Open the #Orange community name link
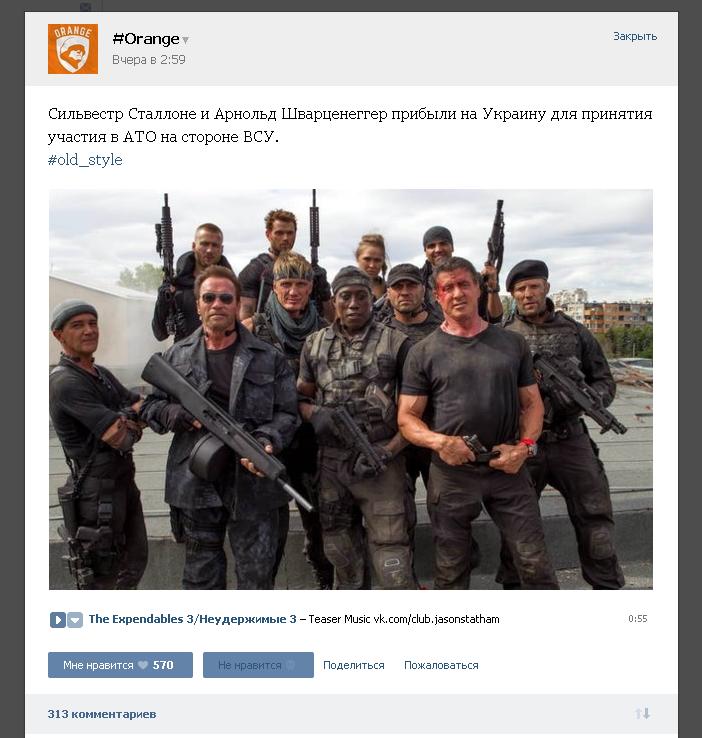This screenshot has width=702, height=738. tap(146, 39)
